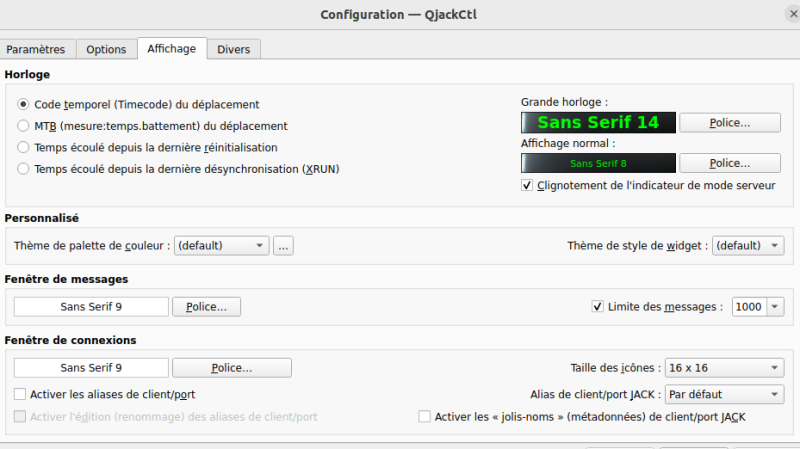
Task: Toggle Limite des messages checkbox
Action: (x=599, y=307)
